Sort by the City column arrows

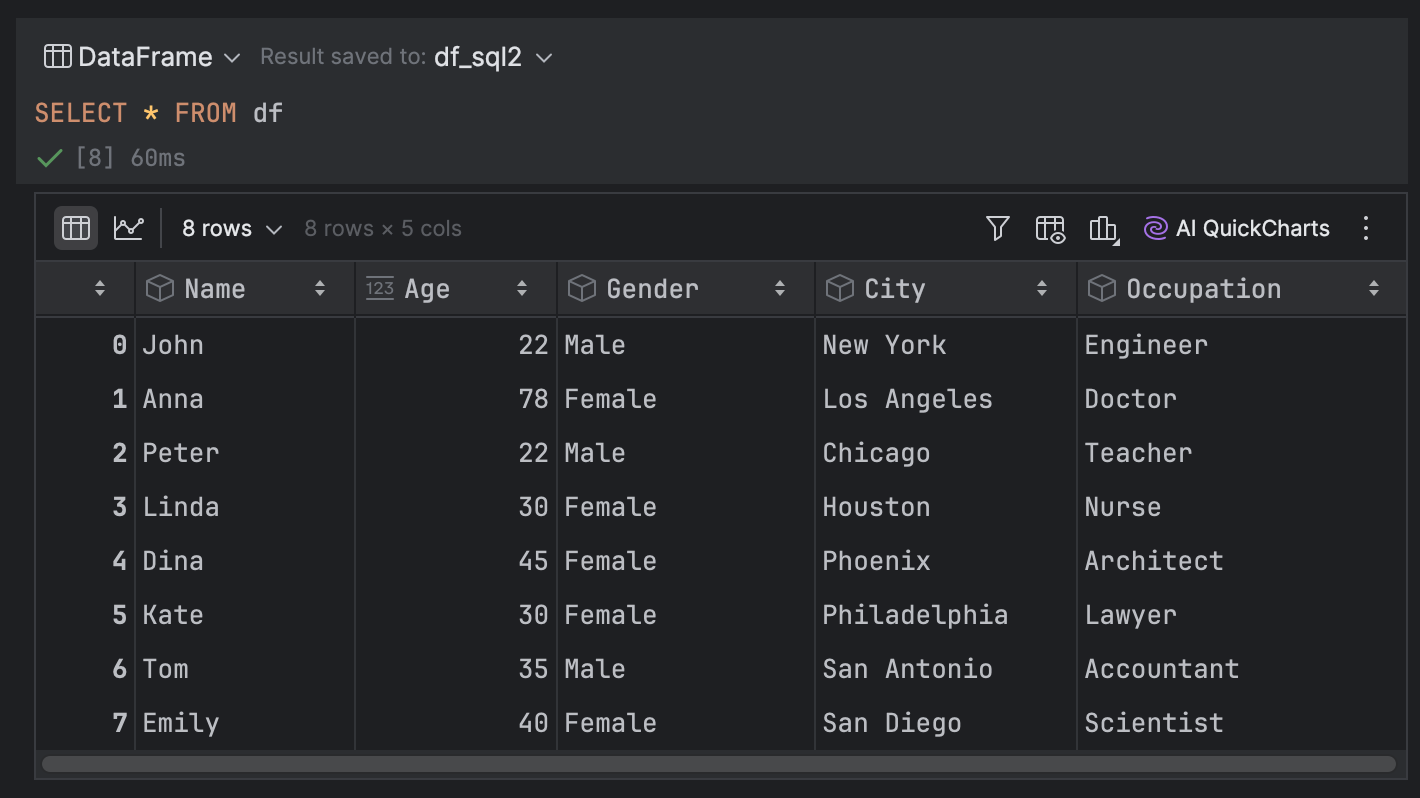tap(1042, 289)
